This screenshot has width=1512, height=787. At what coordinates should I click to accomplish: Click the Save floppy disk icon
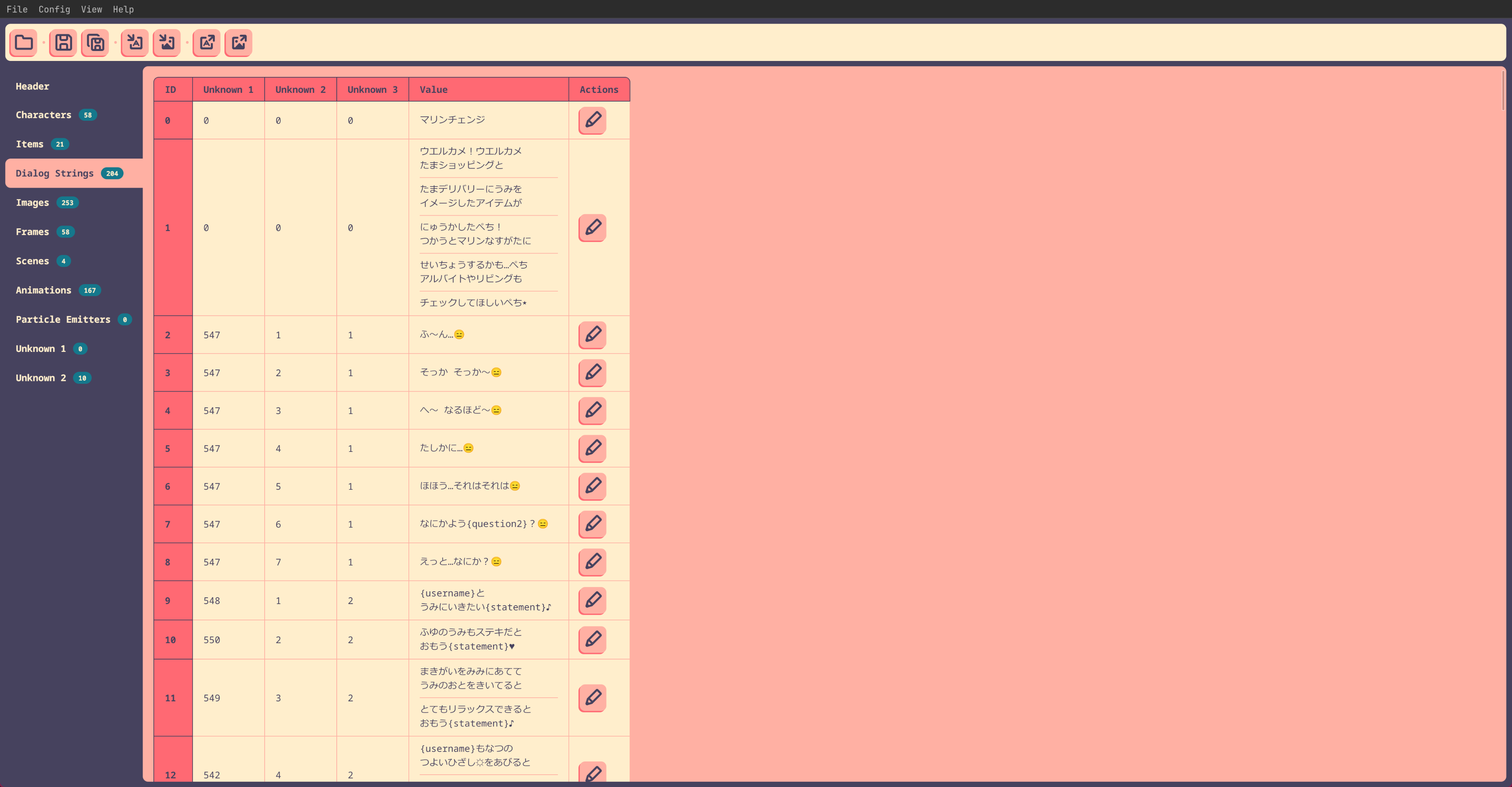point(63,42)
